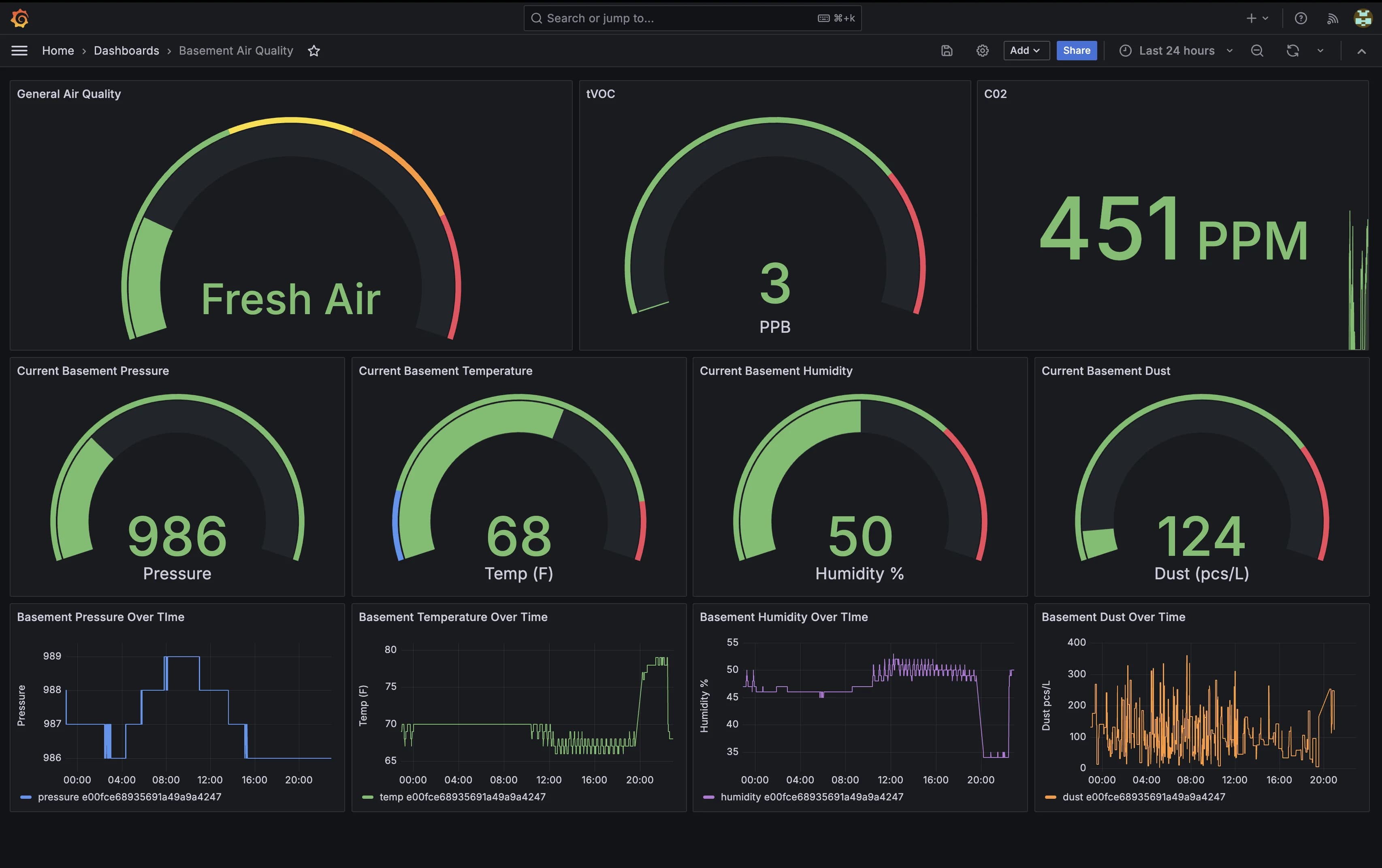Go to Home from breadcrumb
The width and height of the screenshot is (1382, 868).
point(58,51)
